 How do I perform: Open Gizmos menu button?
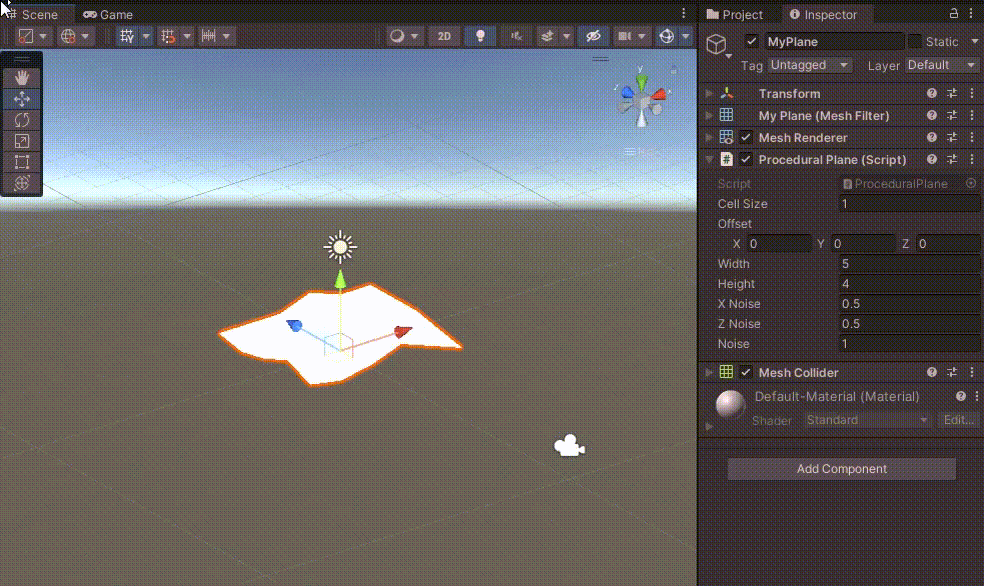tap(666, 36)
